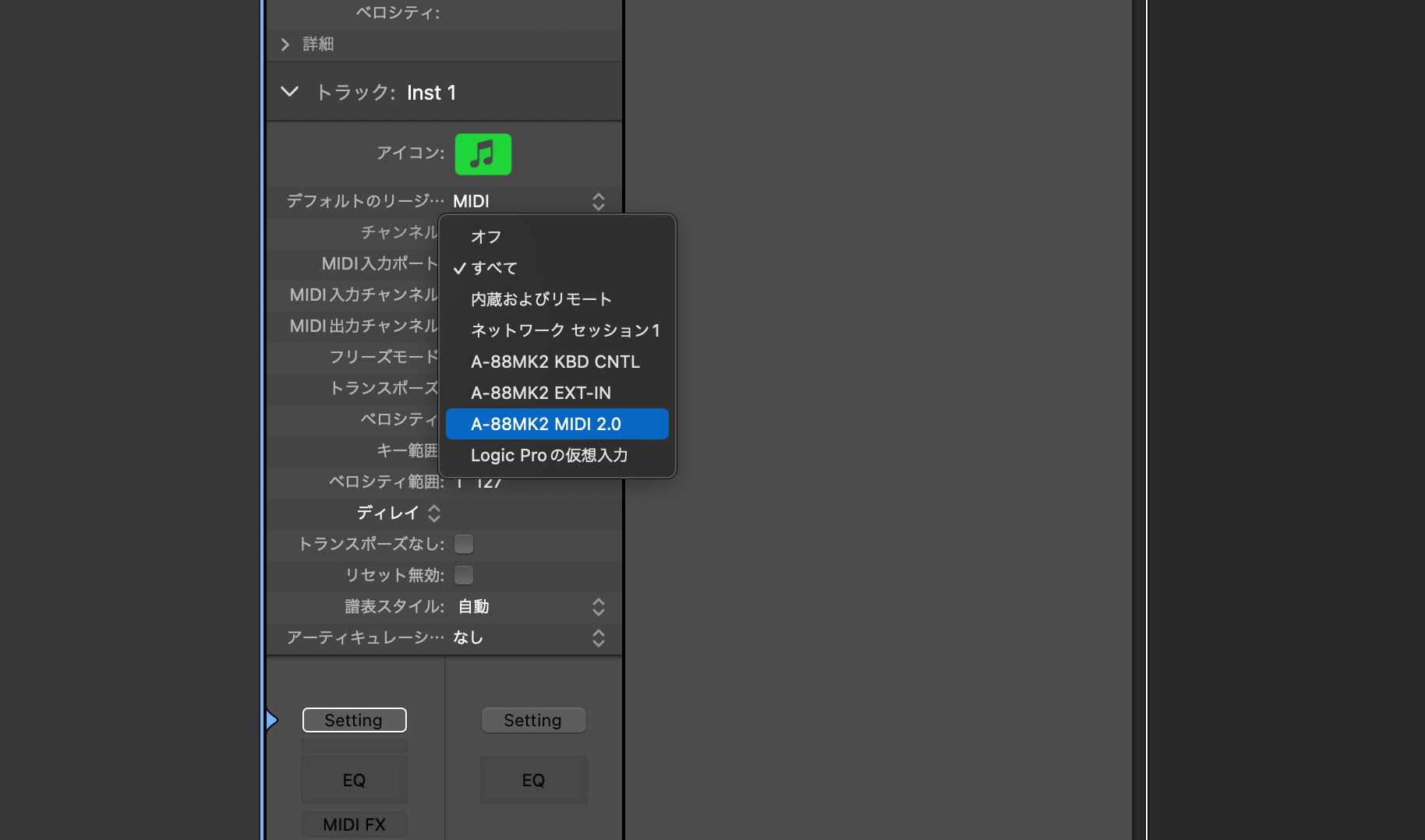1425x840 pixels.
Task: Toggle the リセット無効 checkbox
Action: [464, 575]
